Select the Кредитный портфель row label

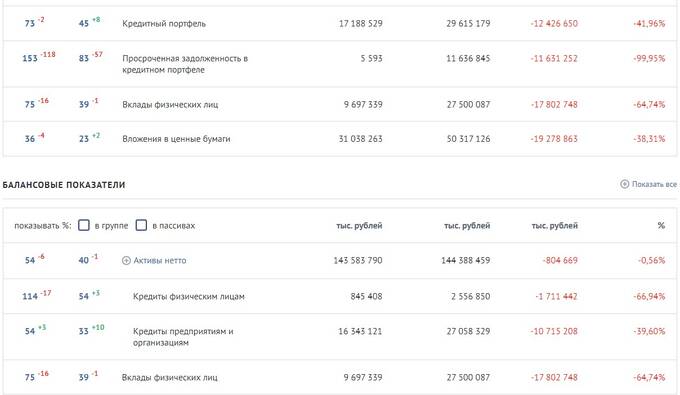coord(164,23)
